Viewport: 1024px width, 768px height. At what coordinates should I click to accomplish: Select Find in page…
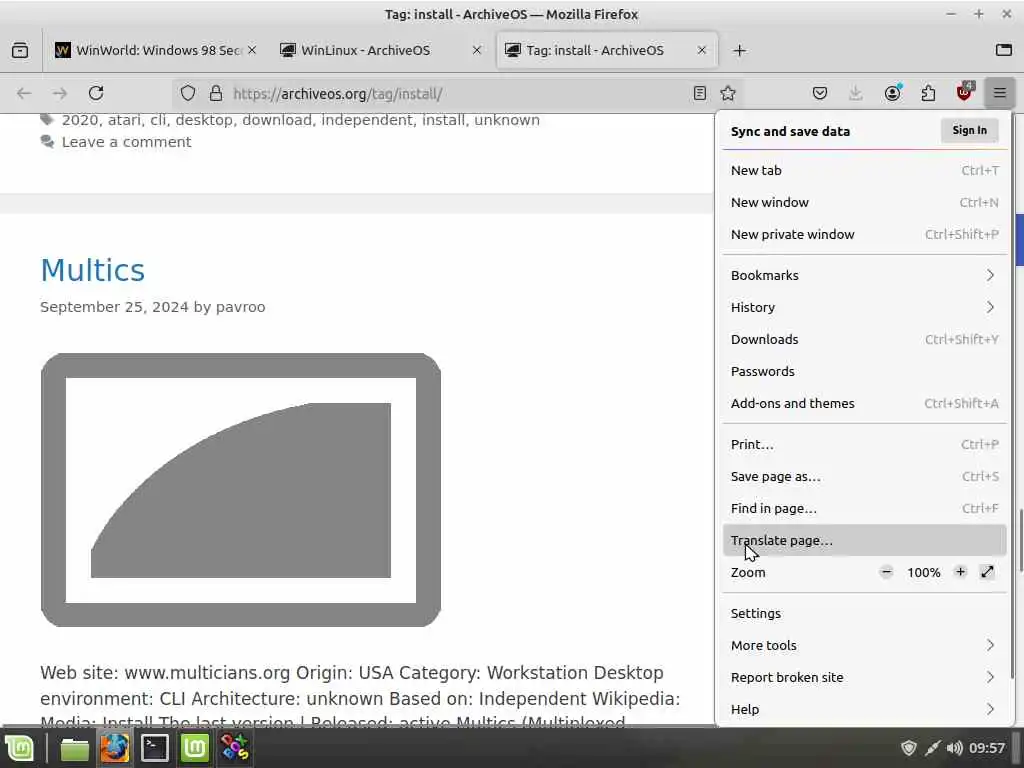(864, 509)
